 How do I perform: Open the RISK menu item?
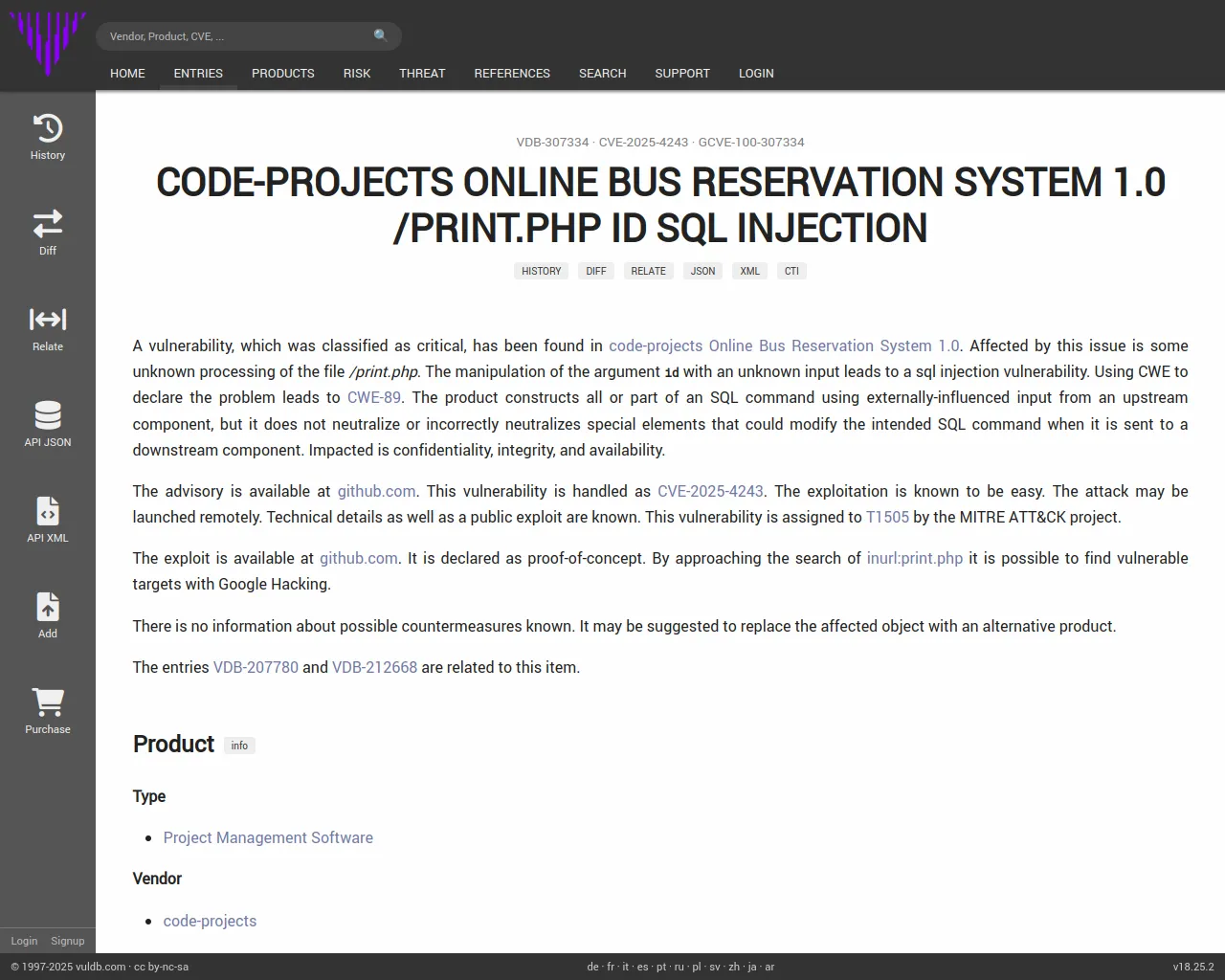[357, 74]
